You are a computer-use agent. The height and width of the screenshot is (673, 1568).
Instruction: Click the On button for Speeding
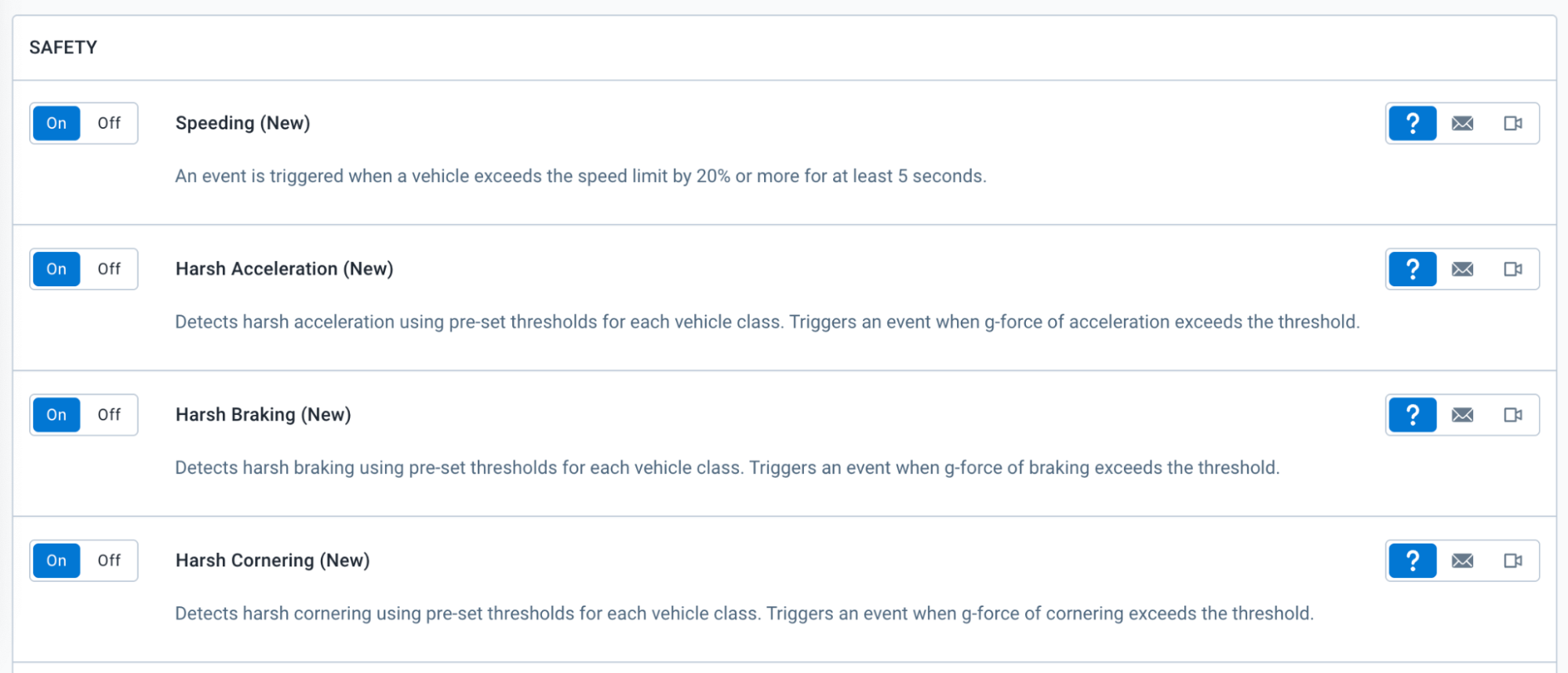(x=56, y=123)
